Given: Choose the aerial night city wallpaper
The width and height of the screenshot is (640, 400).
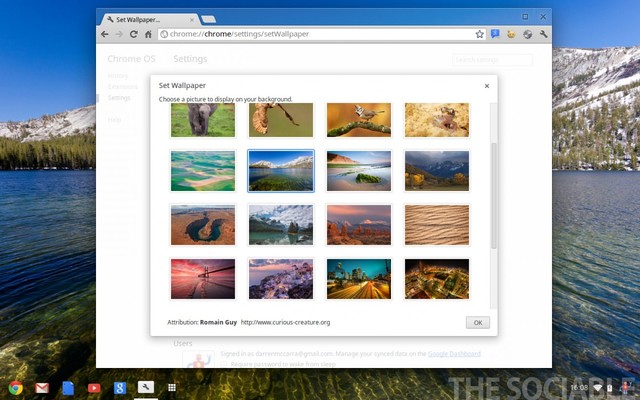Looking at the screenshot, I should [x=437, y=279].
